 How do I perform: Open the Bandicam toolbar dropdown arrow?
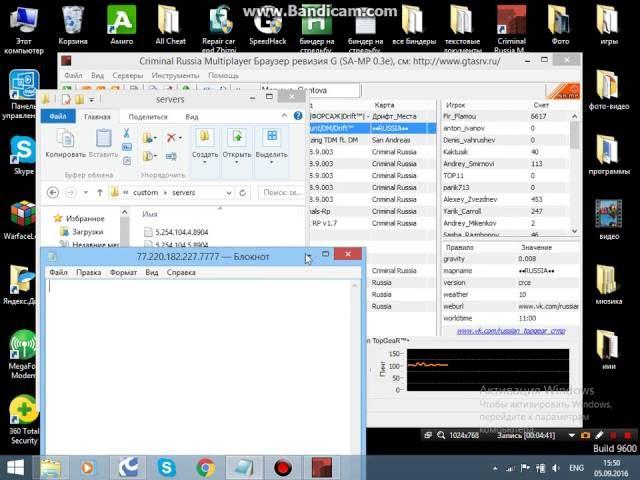571,435
